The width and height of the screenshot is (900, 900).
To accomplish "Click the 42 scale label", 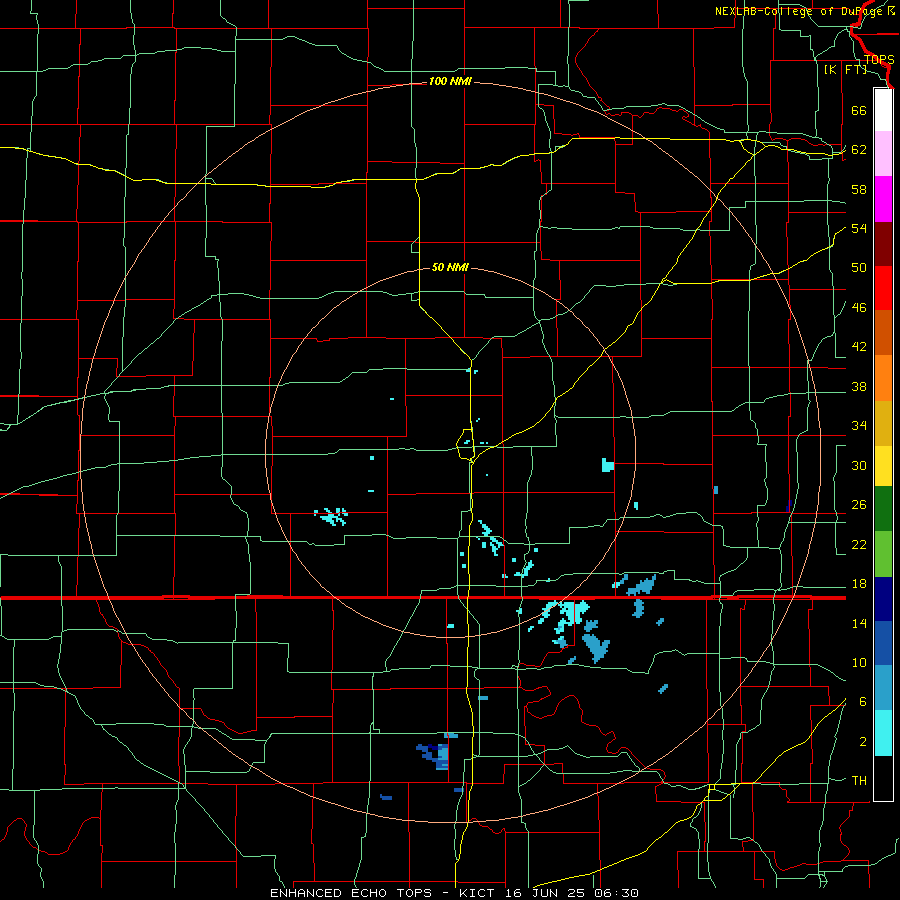I will tap(859, 347).
